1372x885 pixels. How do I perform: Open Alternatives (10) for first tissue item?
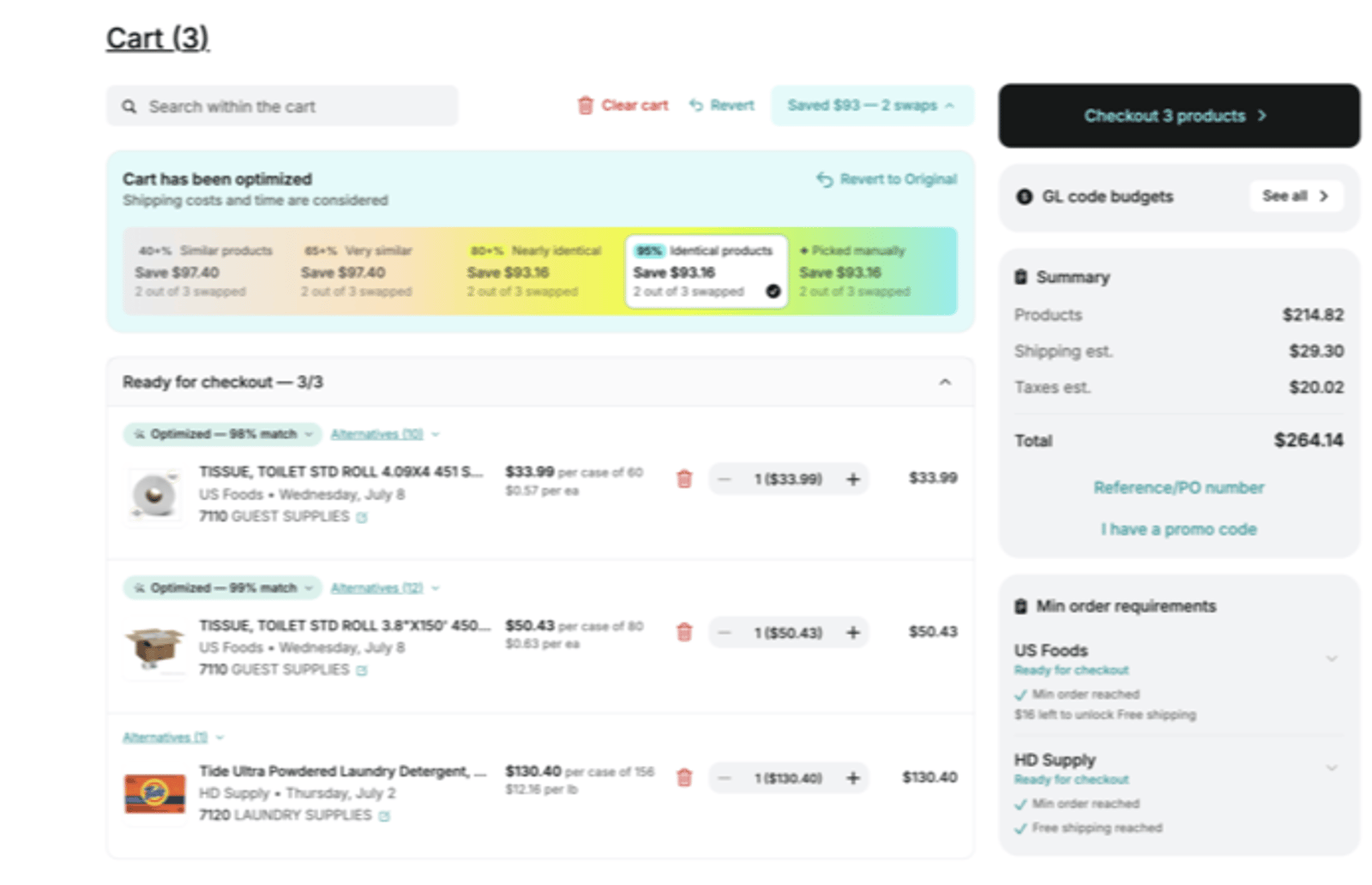[x=385, y=435]
